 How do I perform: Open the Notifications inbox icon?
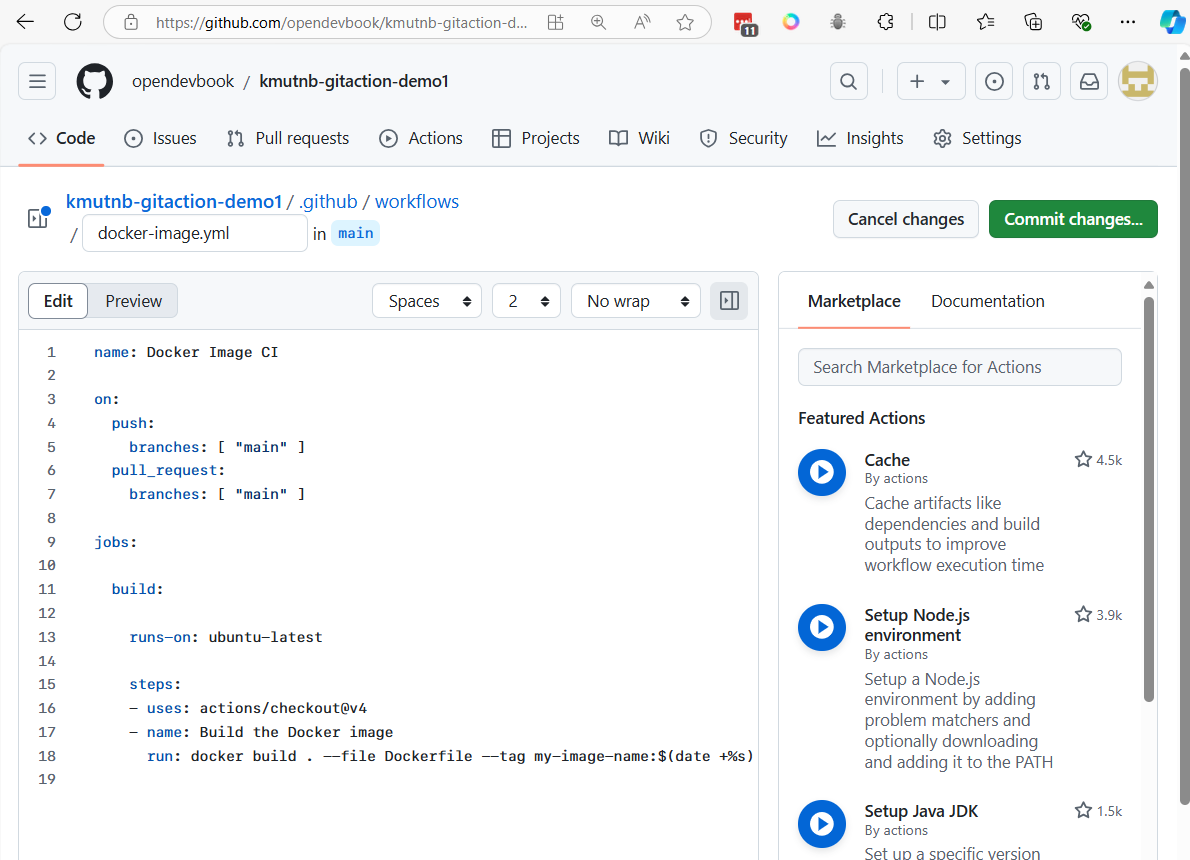click(1089, 81)
